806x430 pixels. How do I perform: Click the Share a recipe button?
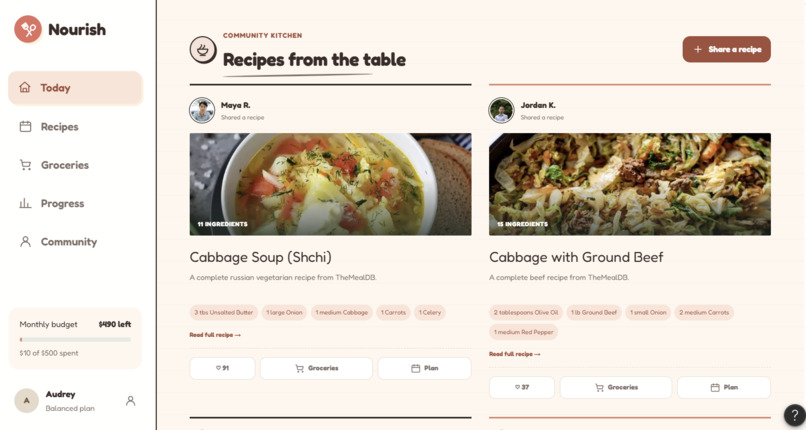click(726, 49)
